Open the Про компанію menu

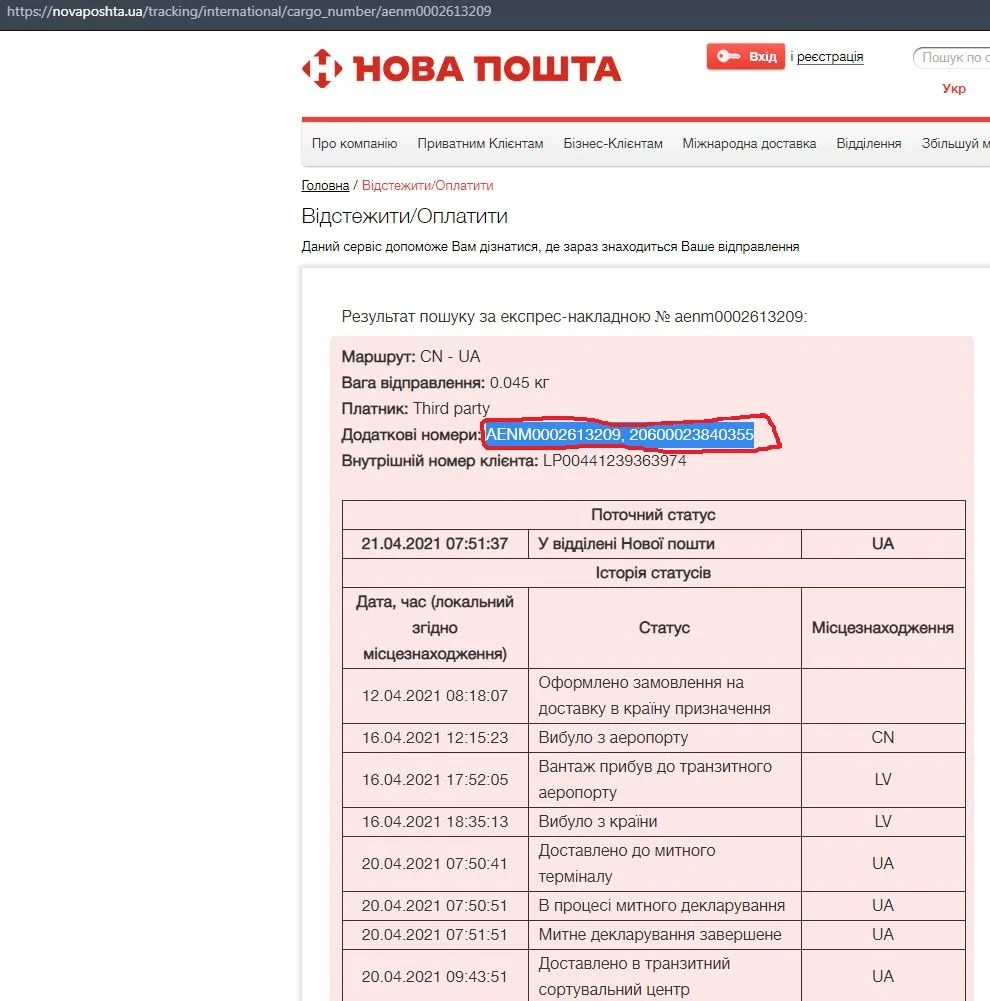point(354,144)
